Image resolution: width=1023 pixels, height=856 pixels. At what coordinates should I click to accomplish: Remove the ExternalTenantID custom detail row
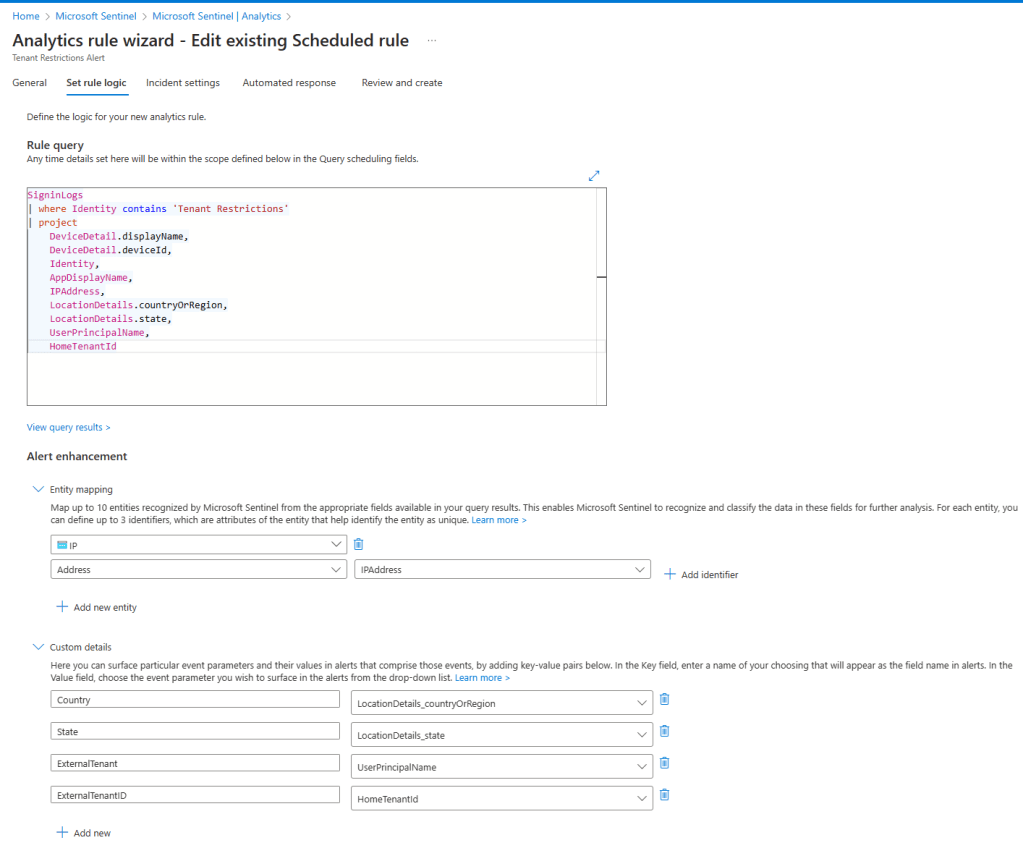(664, 795)
